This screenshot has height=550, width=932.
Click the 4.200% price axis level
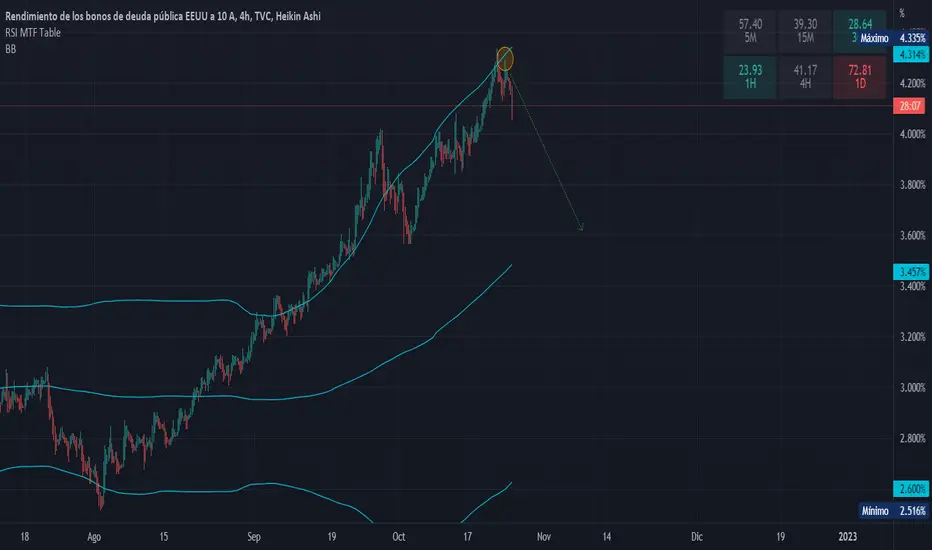click(x=912, y=83)
